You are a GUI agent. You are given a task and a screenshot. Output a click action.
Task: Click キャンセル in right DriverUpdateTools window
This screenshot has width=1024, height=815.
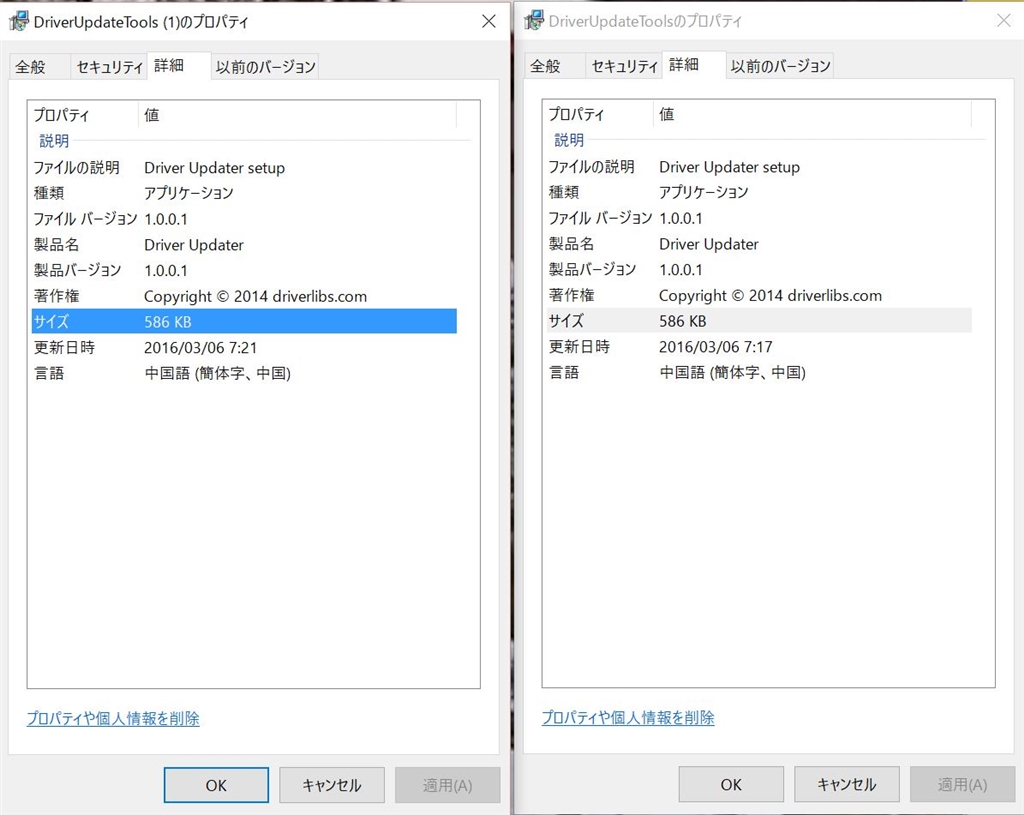846,784
